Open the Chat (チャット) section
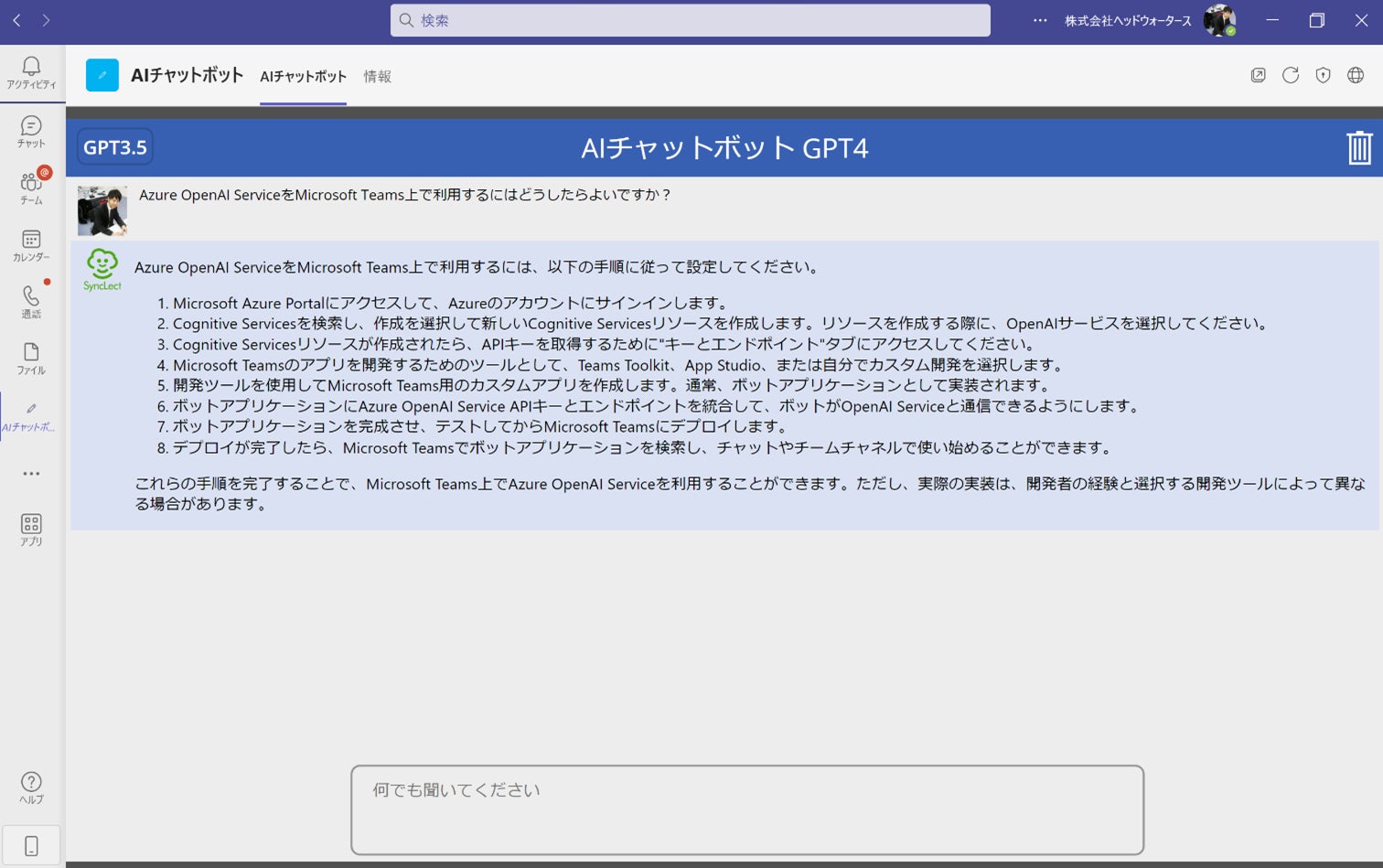1383x868 pixels. (31, 132)
